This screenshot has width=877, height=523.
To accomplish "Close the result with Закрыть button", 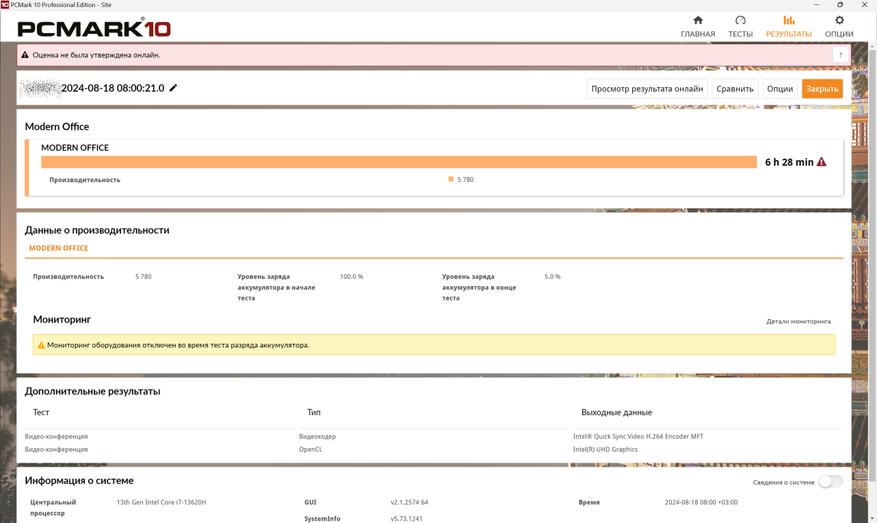I will [822, 88].
